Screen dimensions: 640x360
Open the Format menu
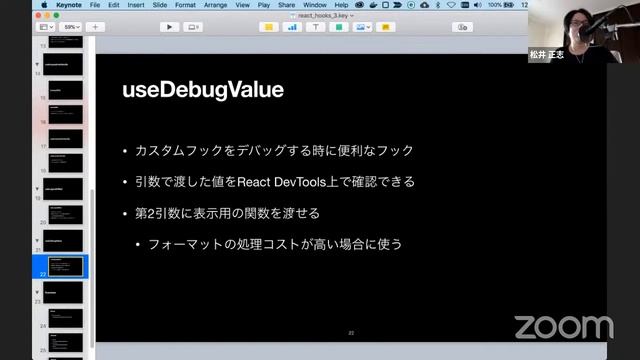coord(185,5)
